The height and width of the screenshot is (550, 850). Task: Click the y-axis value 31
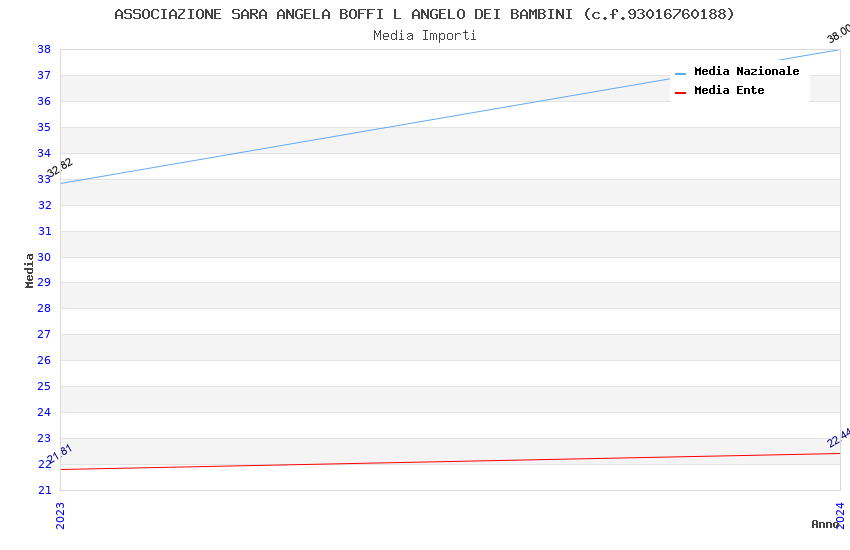[44, 231]
